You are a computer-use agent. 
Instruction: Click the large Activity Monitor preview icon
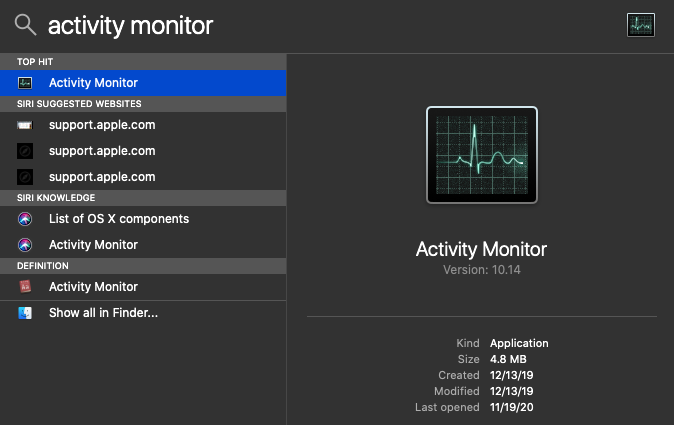click(482, 155)
